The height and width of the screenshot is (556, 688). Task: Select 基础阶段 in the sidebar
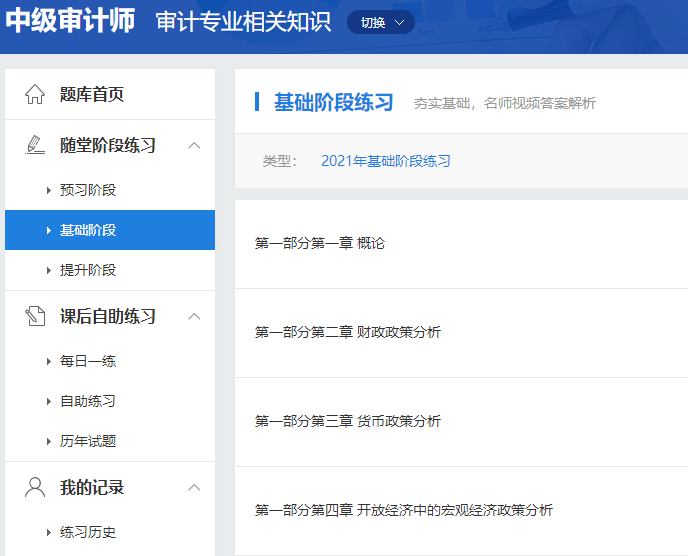[x=88, y=230]
